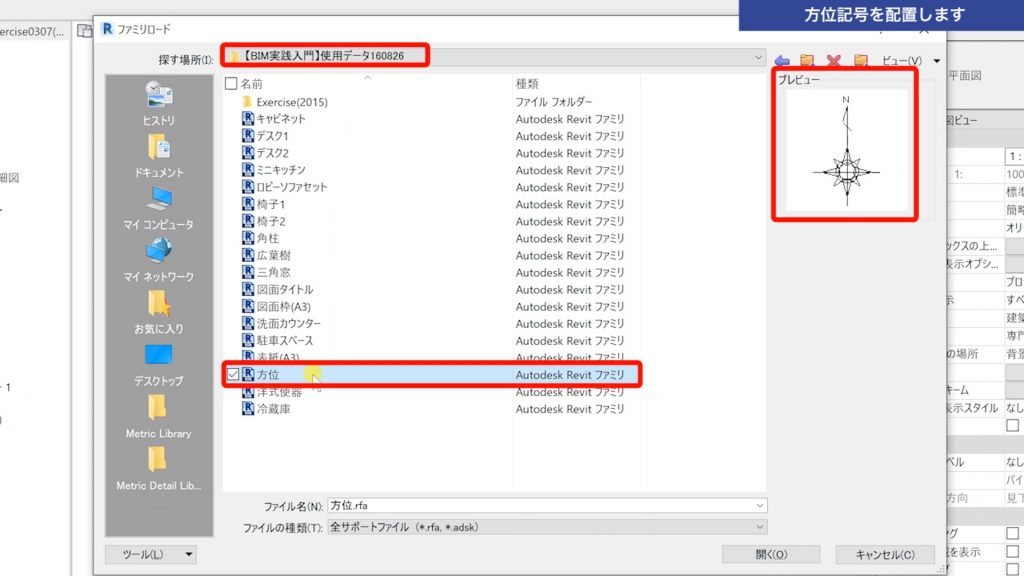Click the 開く(O) button
Image resolution: width=1024 pixels, height=576 pixels.
[770, 553]
